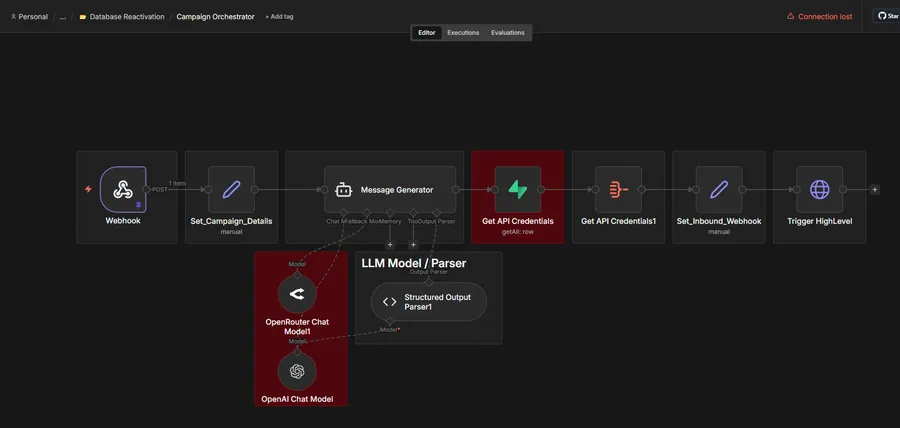Click the plus under Memory connector
The image size is (900, 428).
tap(390, 244)
